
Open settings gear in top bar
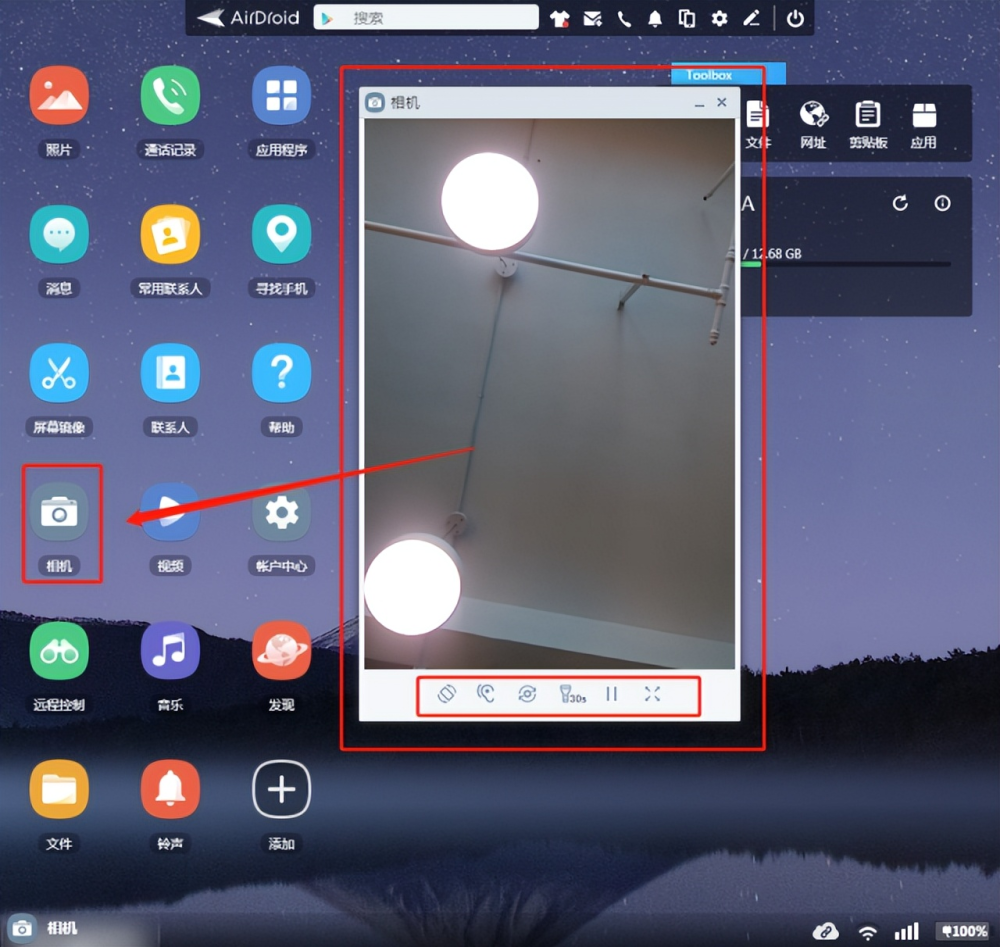coord(719,18)
